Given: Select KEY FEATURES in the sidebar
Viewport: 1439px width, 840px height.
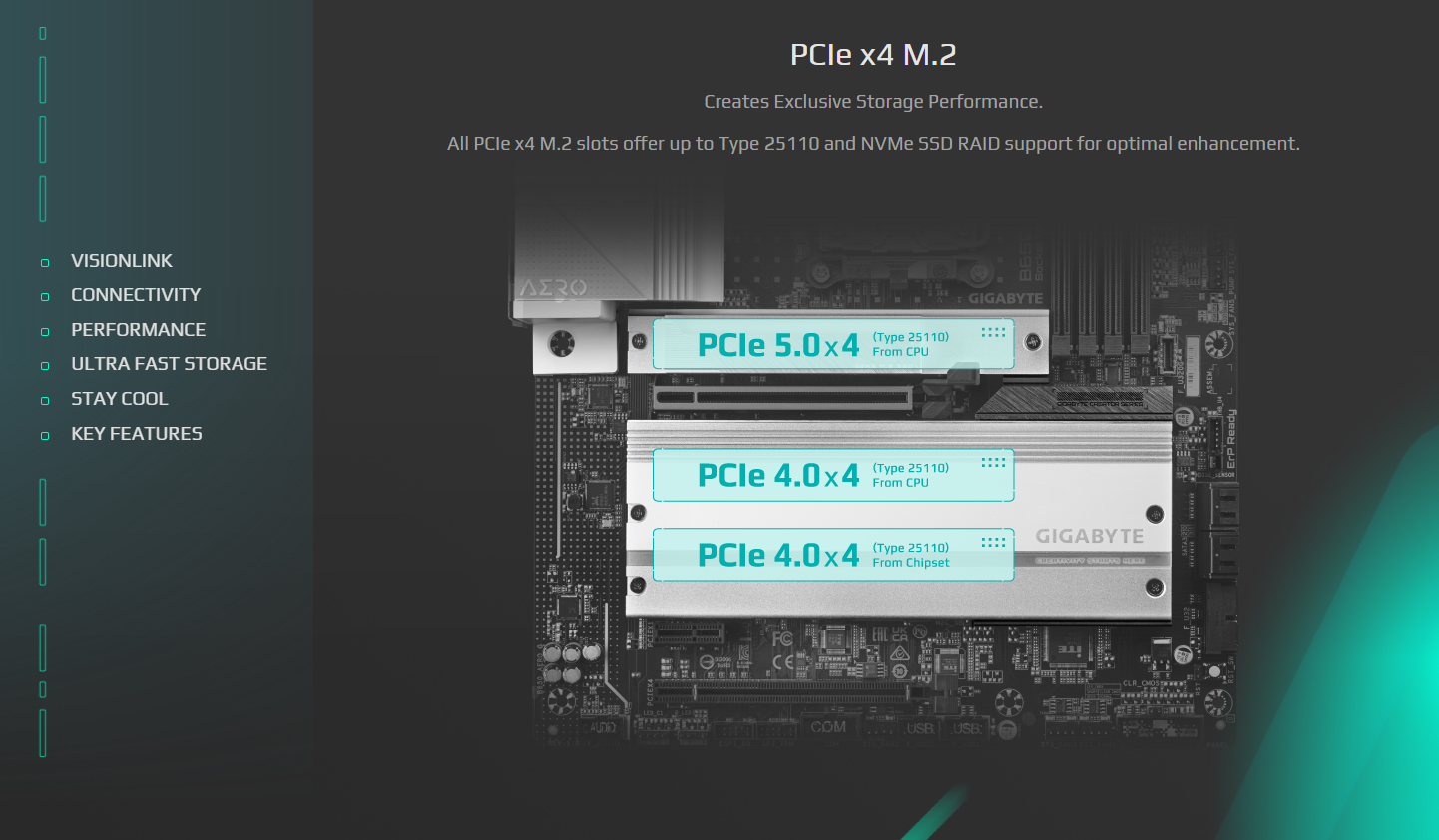Looking at the screenshot, I should click(137, 434).
